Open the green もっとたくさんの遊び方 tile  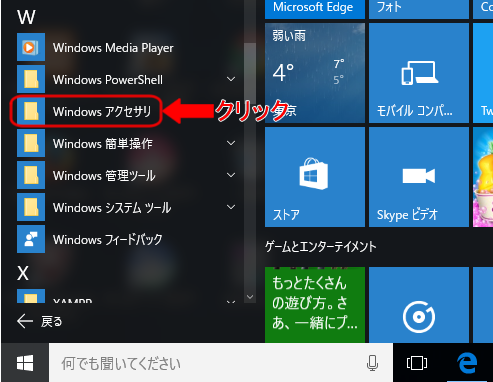click(x=315, y=305)
